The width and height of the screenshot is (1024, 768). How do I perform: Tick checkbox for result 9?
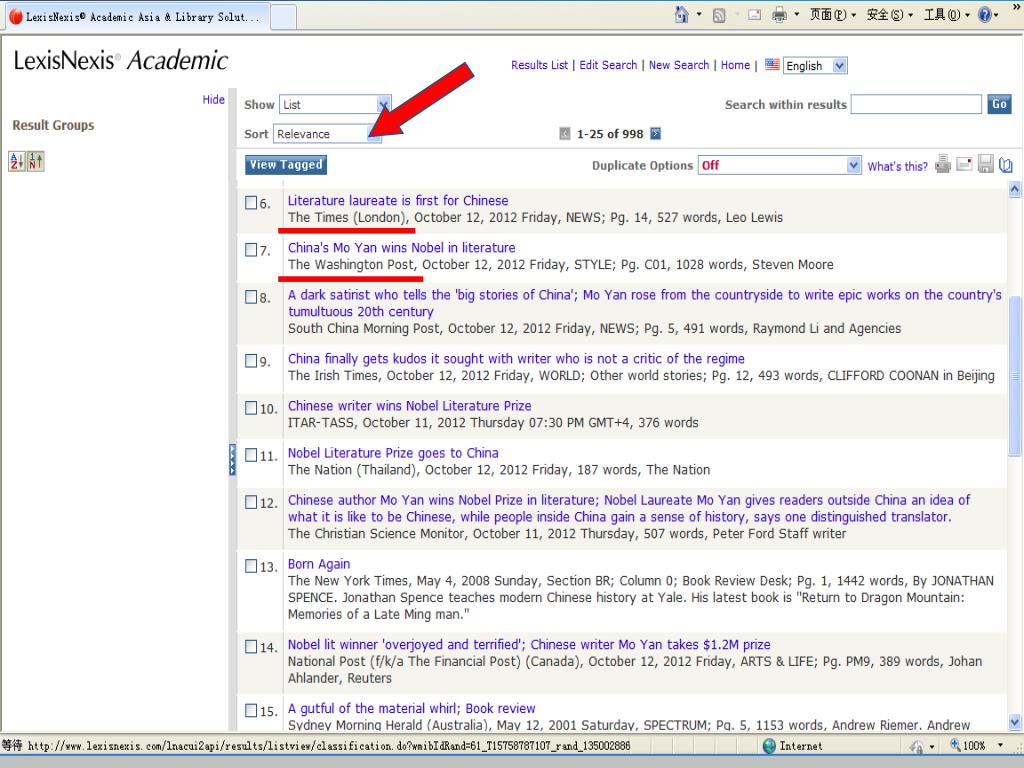(x=251, y=360)
